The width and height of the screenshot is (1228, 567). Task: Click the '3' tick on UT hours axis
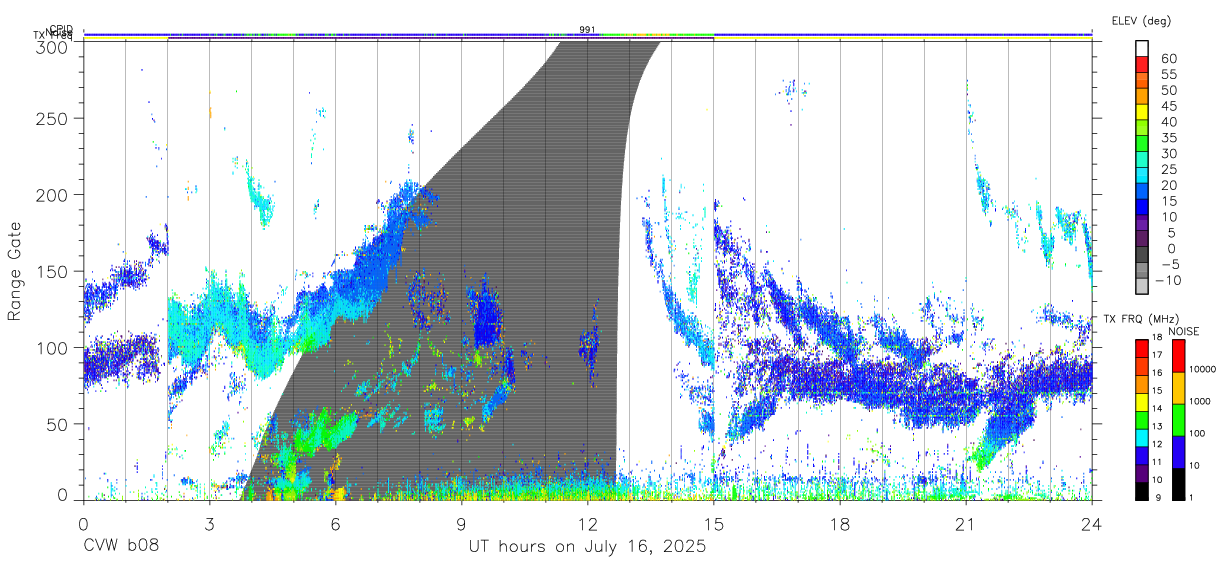pyautogui.click(x=209, y=524)
